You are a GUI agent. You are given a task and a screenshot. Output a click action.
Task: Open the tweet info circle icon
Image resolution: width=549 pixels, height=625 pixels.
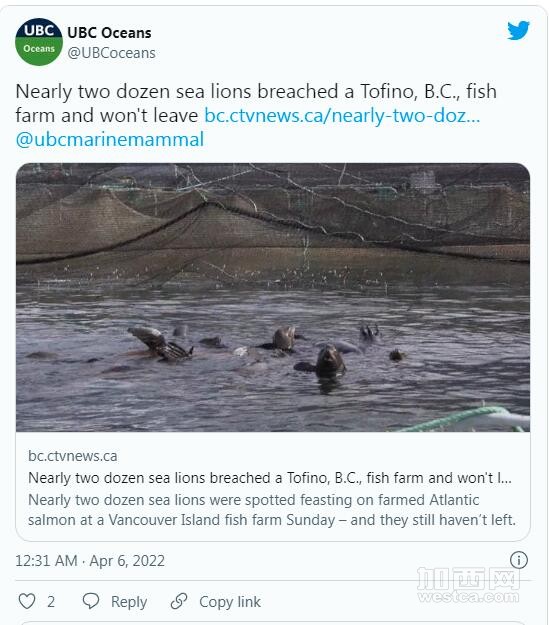pos(519,560)
